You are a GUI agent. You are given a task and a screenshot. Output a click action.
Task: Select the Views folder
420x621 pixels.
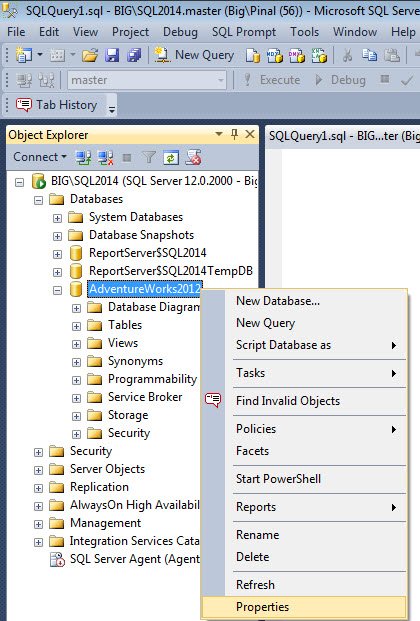pyautogui.click(x=123, y=343)
